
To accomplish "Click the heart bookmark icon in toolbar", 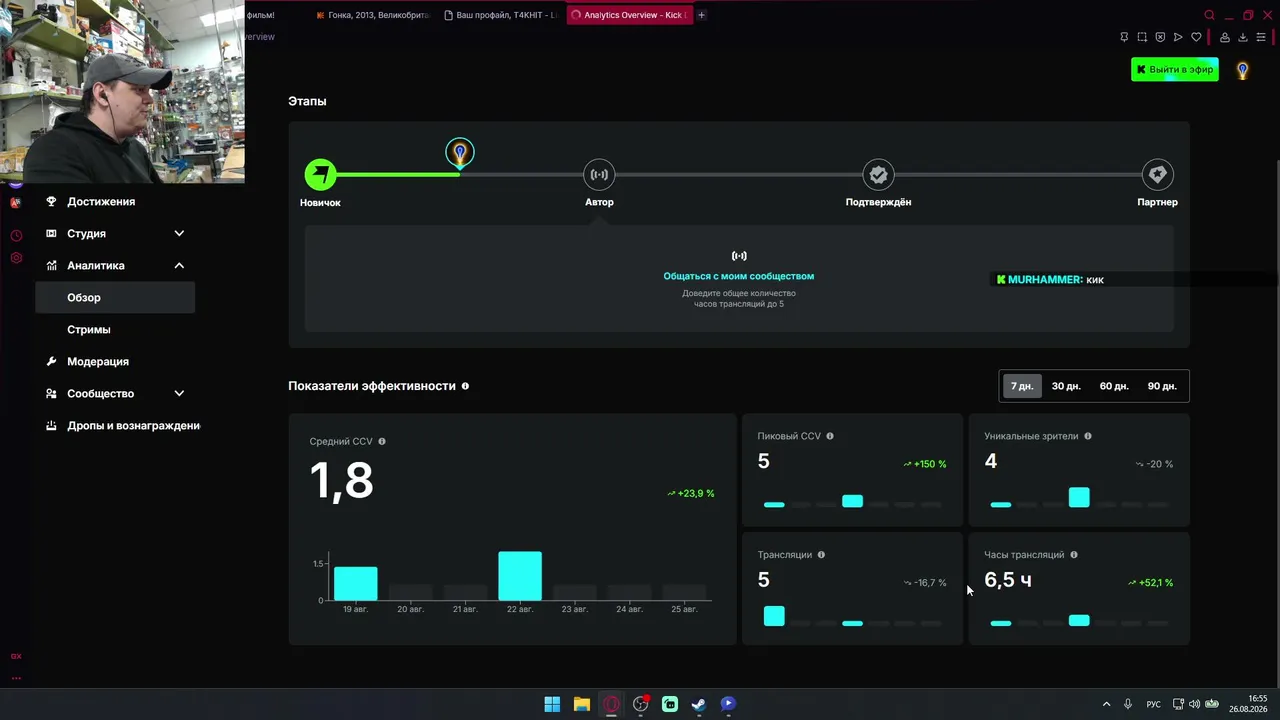I will coord(1196,37).
